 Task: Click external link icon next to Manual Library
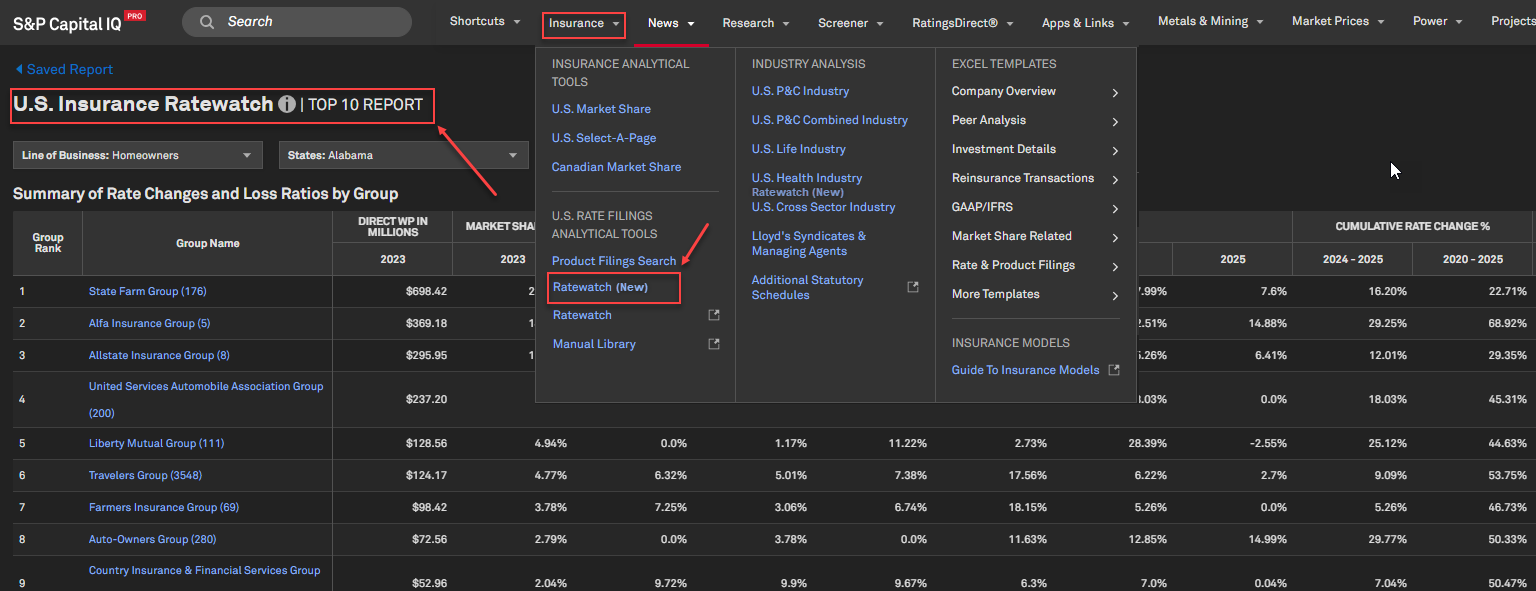[714, 344]
